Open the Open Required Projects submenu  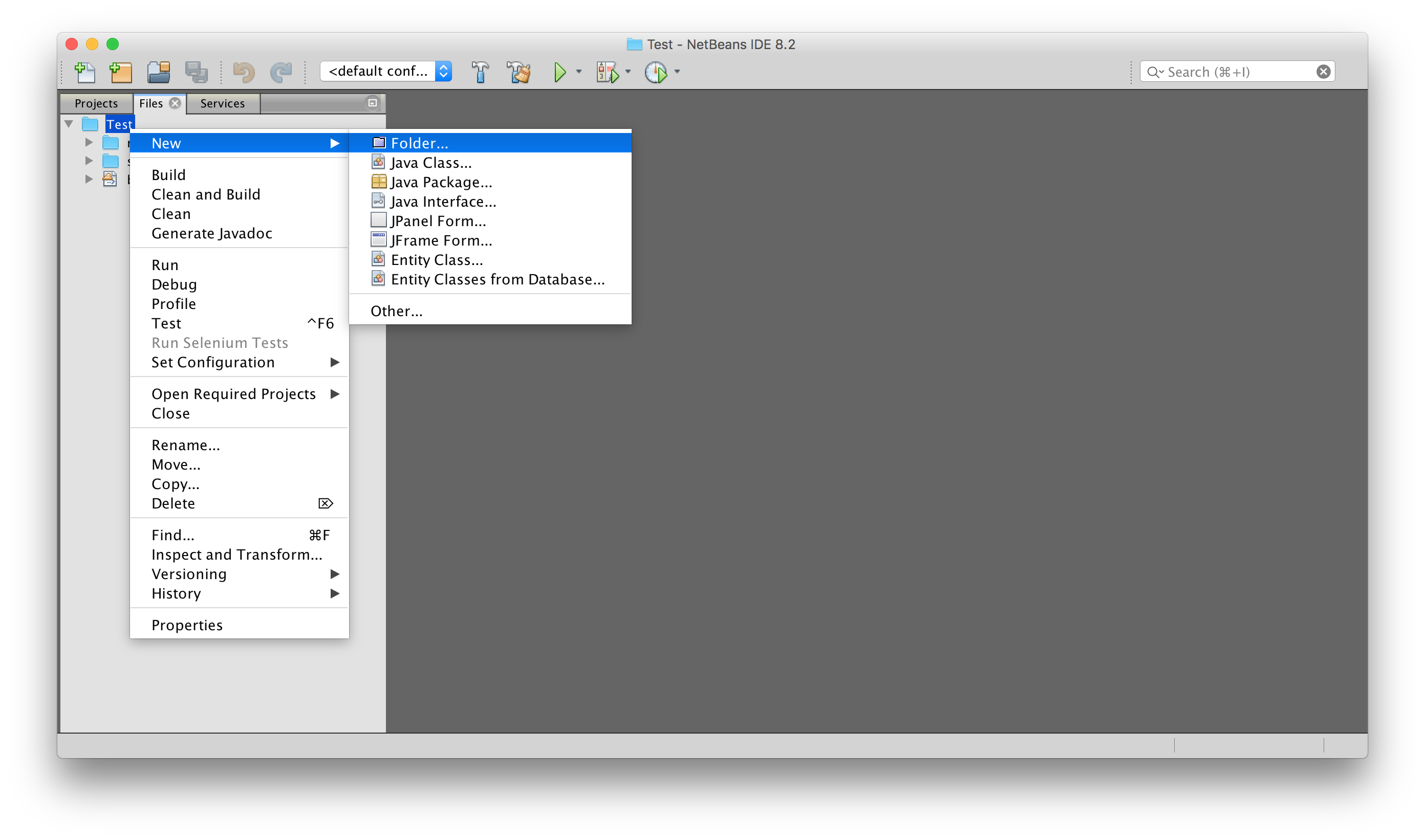240,394
